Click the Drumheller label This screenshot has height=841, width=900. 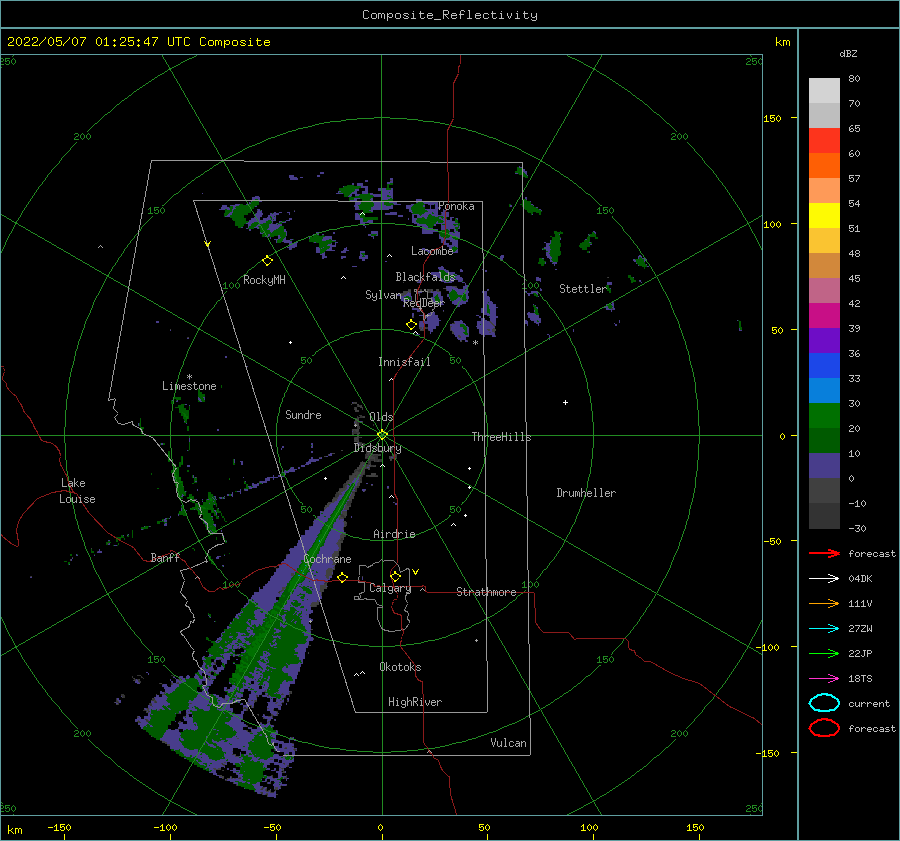586,493
